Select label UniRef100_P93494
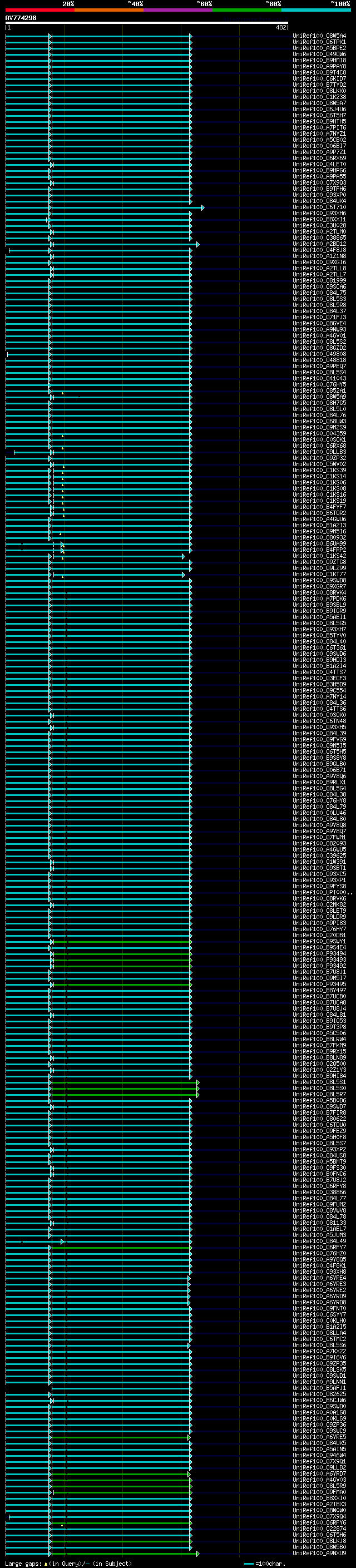 tap(319, 954)
